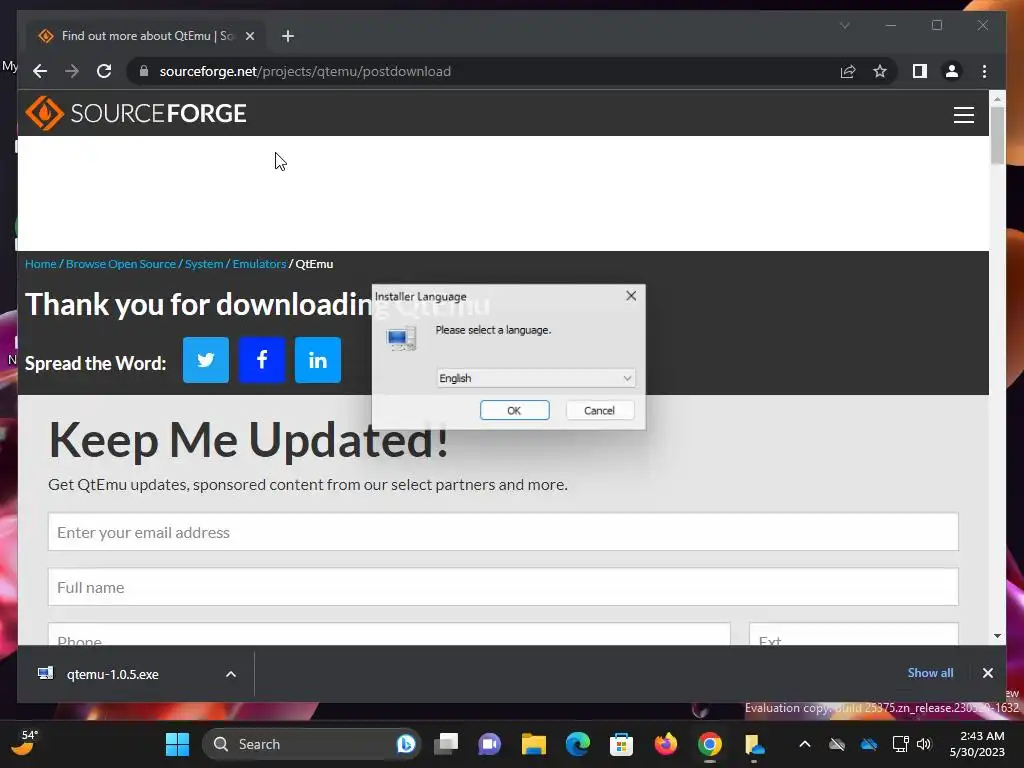The height and width of the screenshot is (768, 1024).
Task: Expand the English language dropdown
Action: [x=536, y=378]
